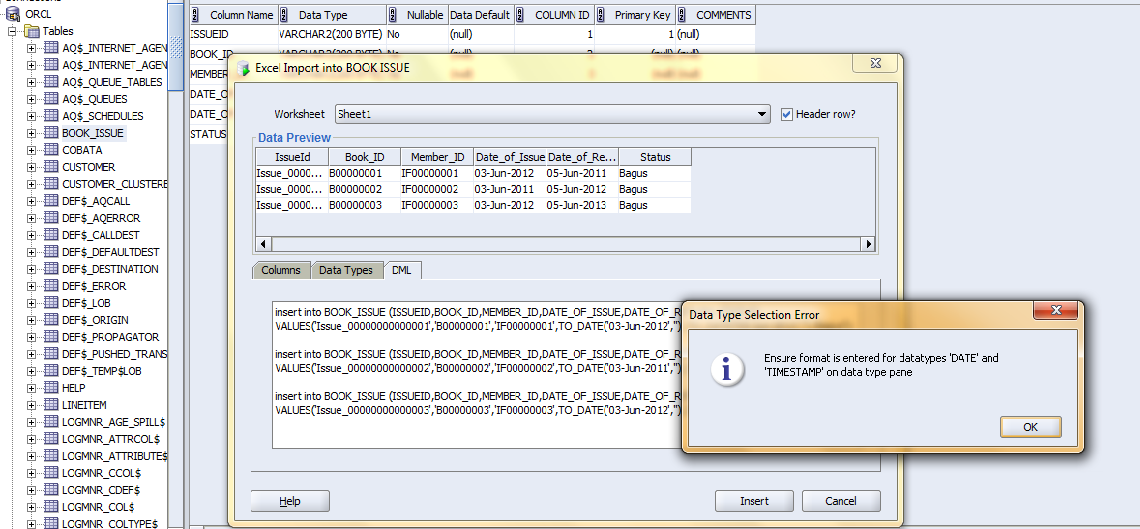Click the Data Preview horizontal scrollbar right arrow
Viewport: 1140px width, 529px height.
click(x=868, y=244)
